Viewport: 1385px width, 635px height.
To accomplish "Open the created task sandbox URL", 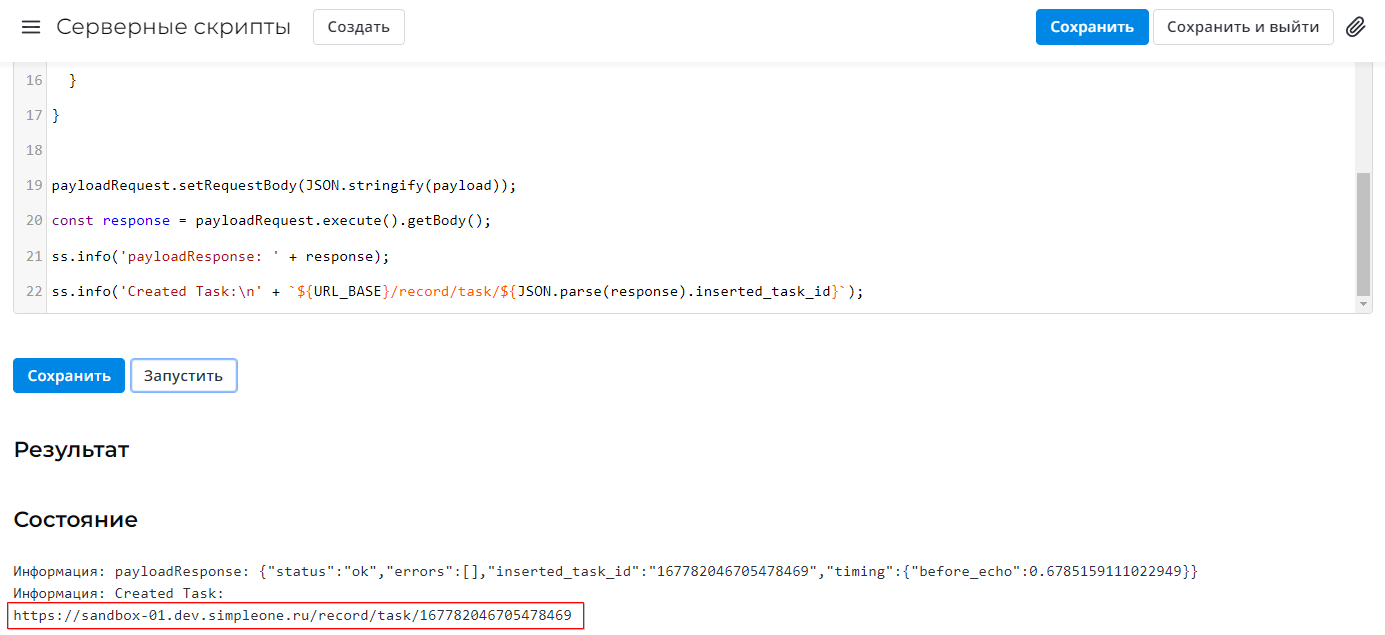I will click(x=293, y=615).
